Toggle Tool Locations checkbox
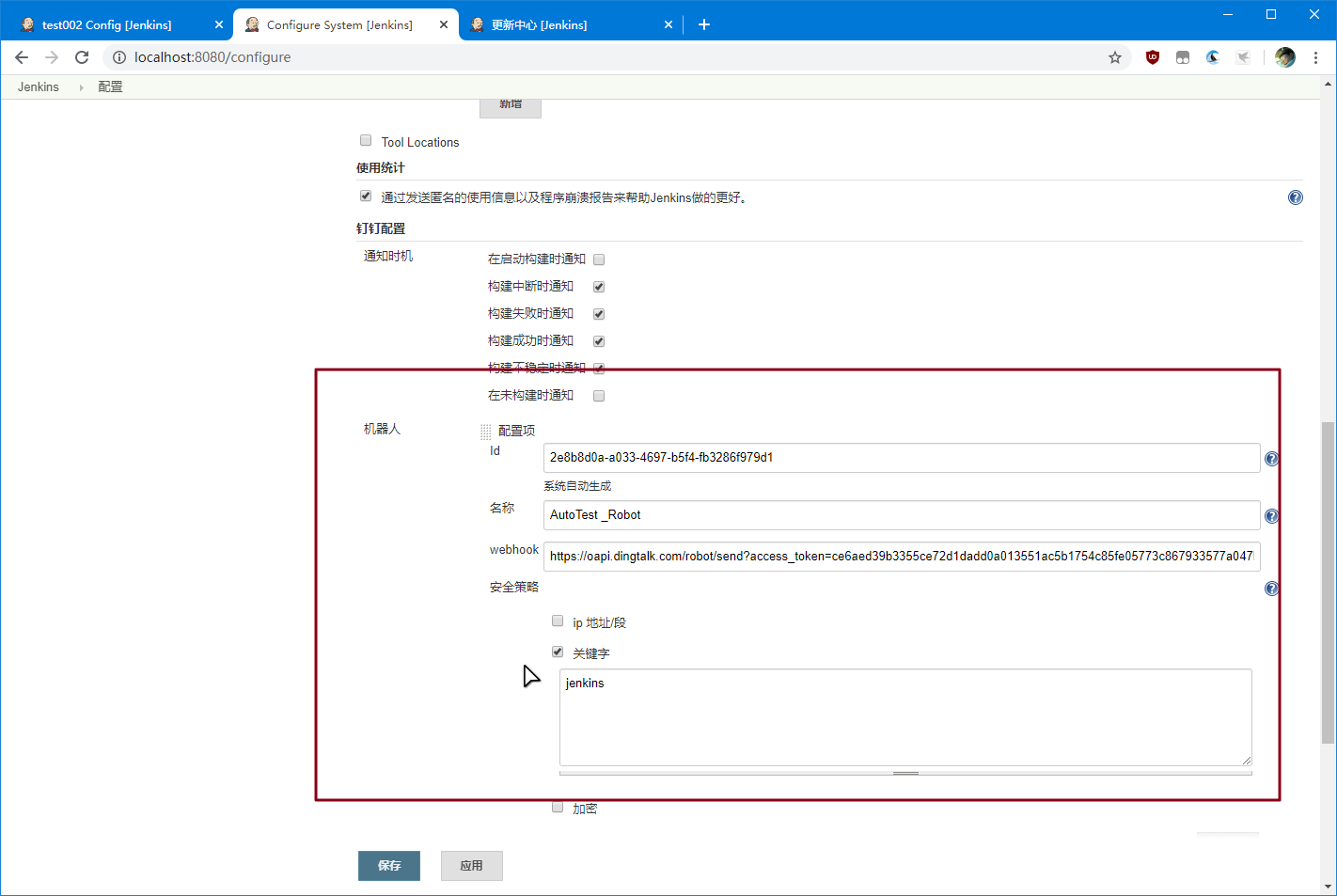1337x896 pixels. 366,140
